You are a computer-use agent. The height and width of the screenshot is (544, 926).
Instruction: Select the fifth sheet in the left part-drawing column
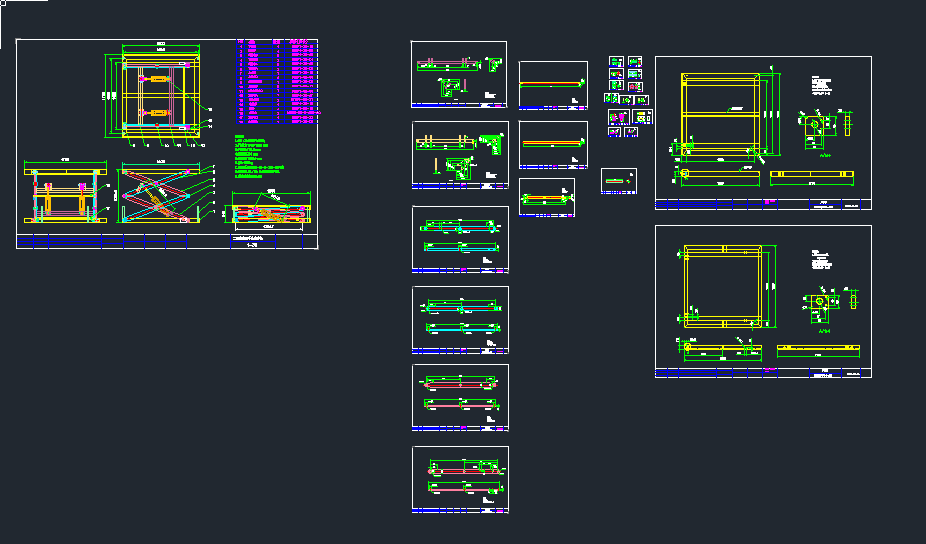[459, 398]
